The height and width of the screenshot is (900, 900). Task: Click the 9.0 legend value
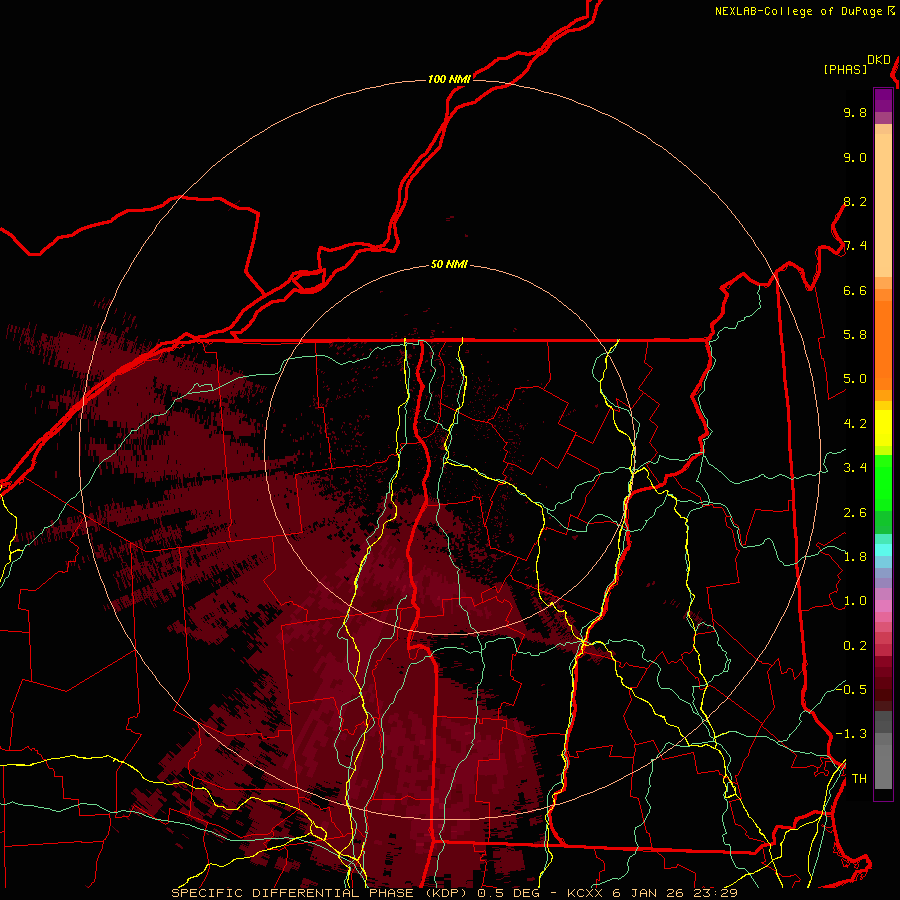[x=855, y=157]
